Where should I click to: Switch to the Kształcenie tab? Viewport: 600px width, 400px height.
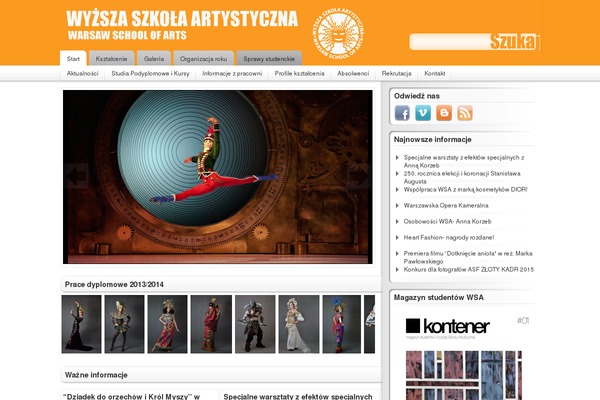coord(111,59)
